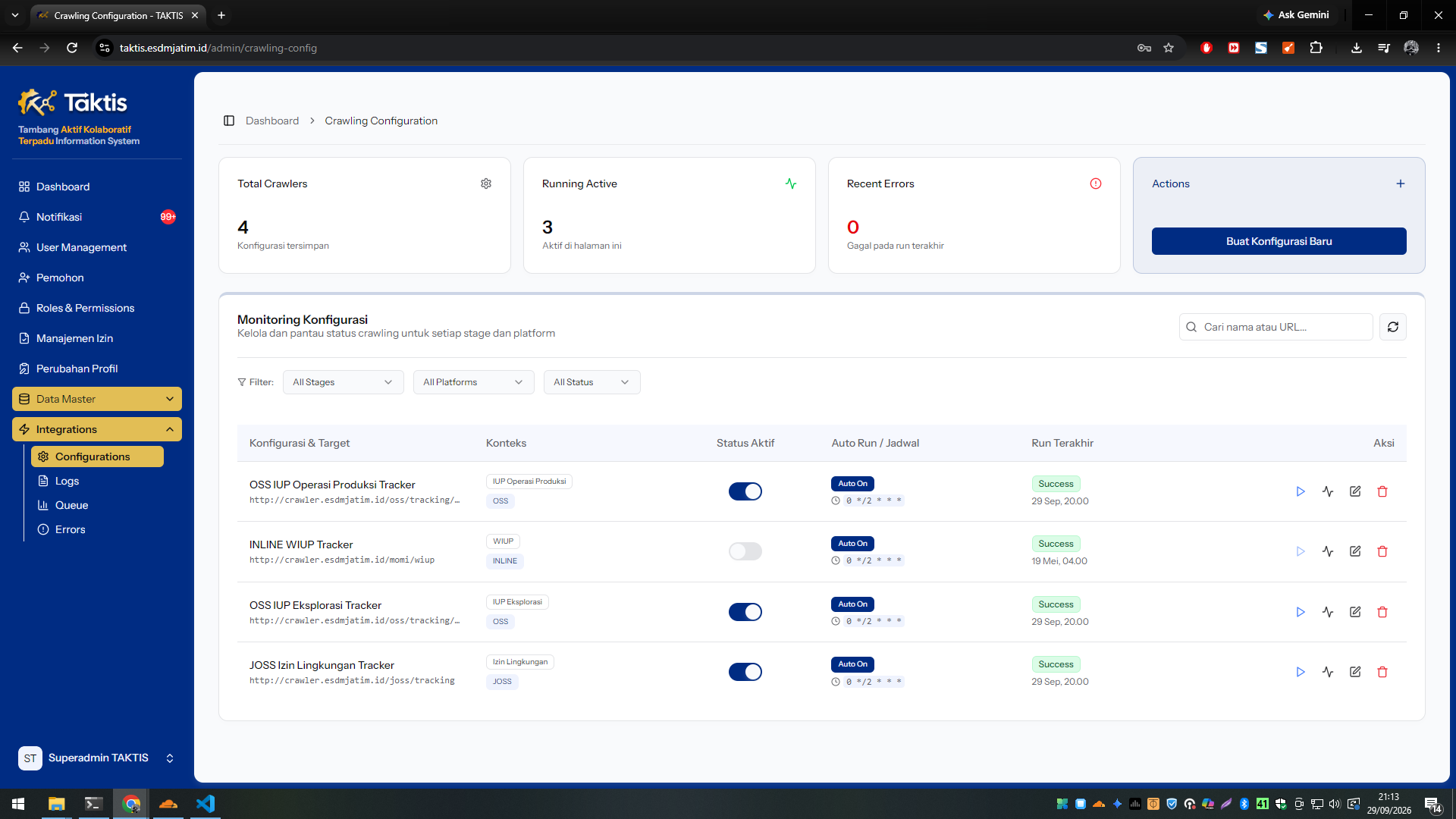This screenshot has width=1456, height=819.
Task: Go to Dashboard in sidebar
Action: click(97, 187)
